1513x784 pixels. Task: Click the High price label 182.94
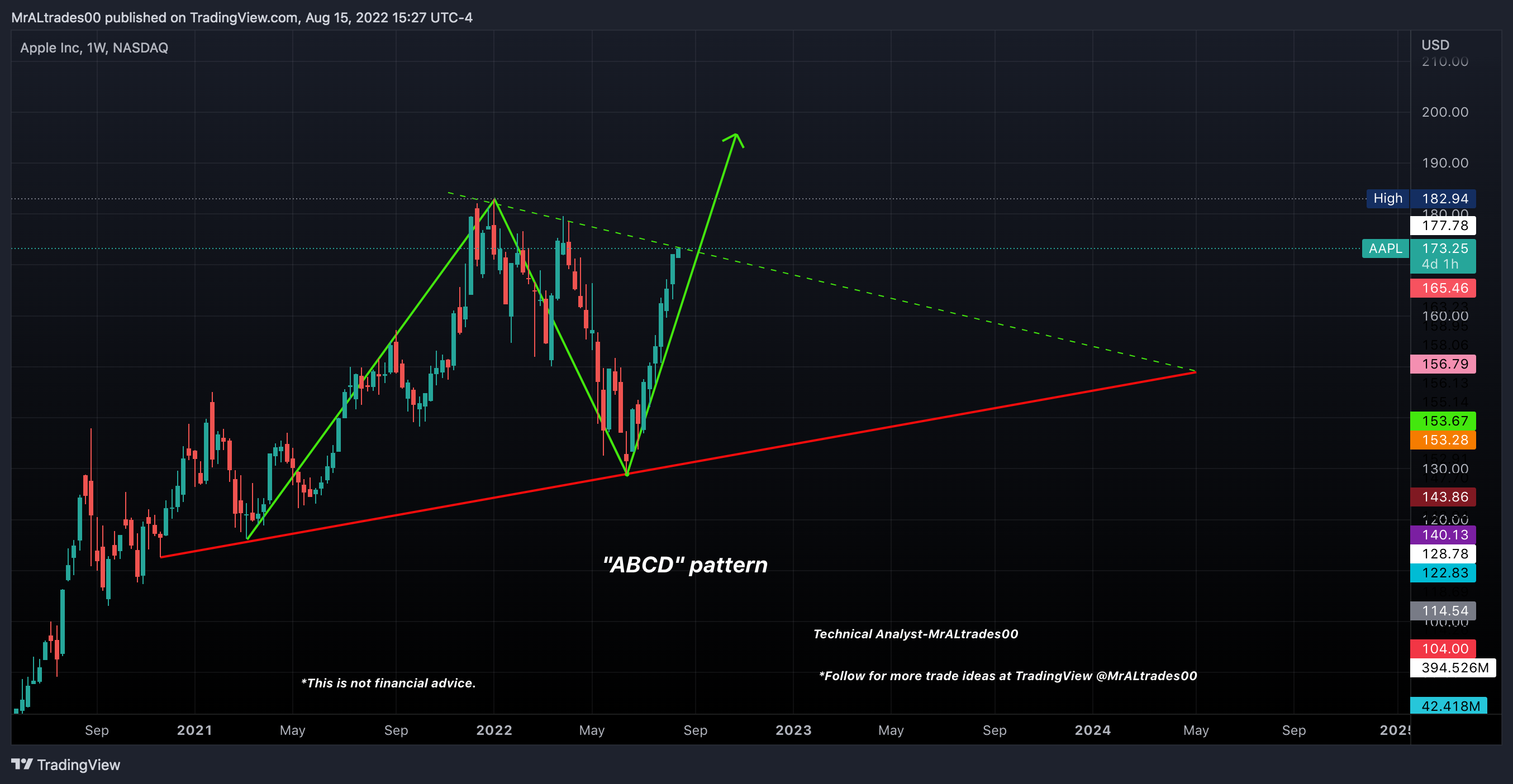[1443, 198]
